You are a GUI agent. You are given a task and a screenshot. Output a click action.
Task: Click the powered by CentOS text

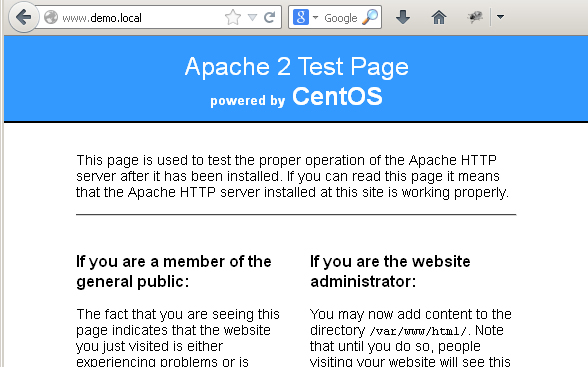pyautogui.click(x=296, y=97)
